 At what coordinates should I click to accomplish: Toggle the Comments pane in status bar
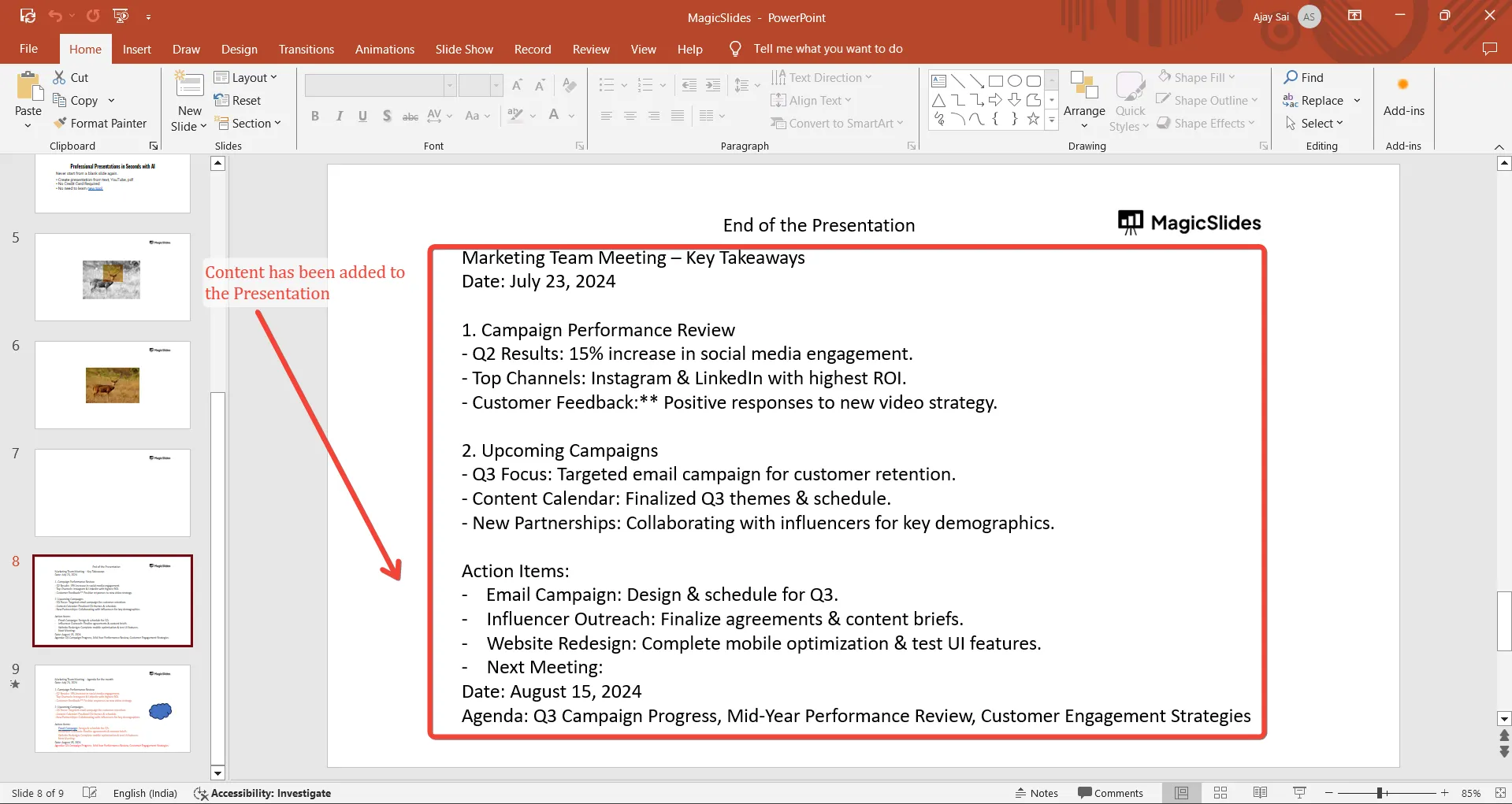coord(1110,793)
